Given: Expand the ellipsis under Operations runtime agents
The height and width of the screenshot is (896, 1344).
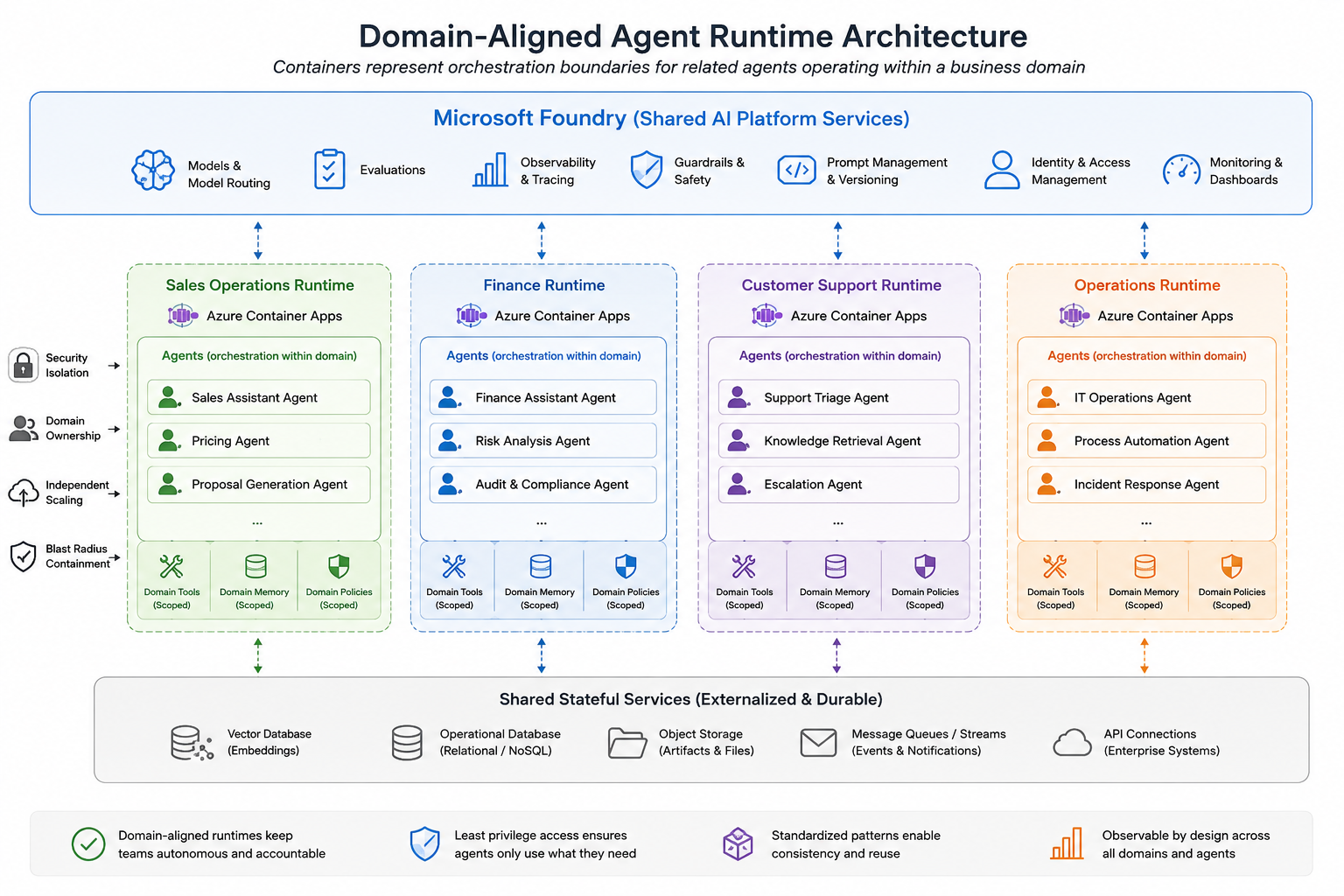Looking at the screenshot, I should tap(1146, 522).
